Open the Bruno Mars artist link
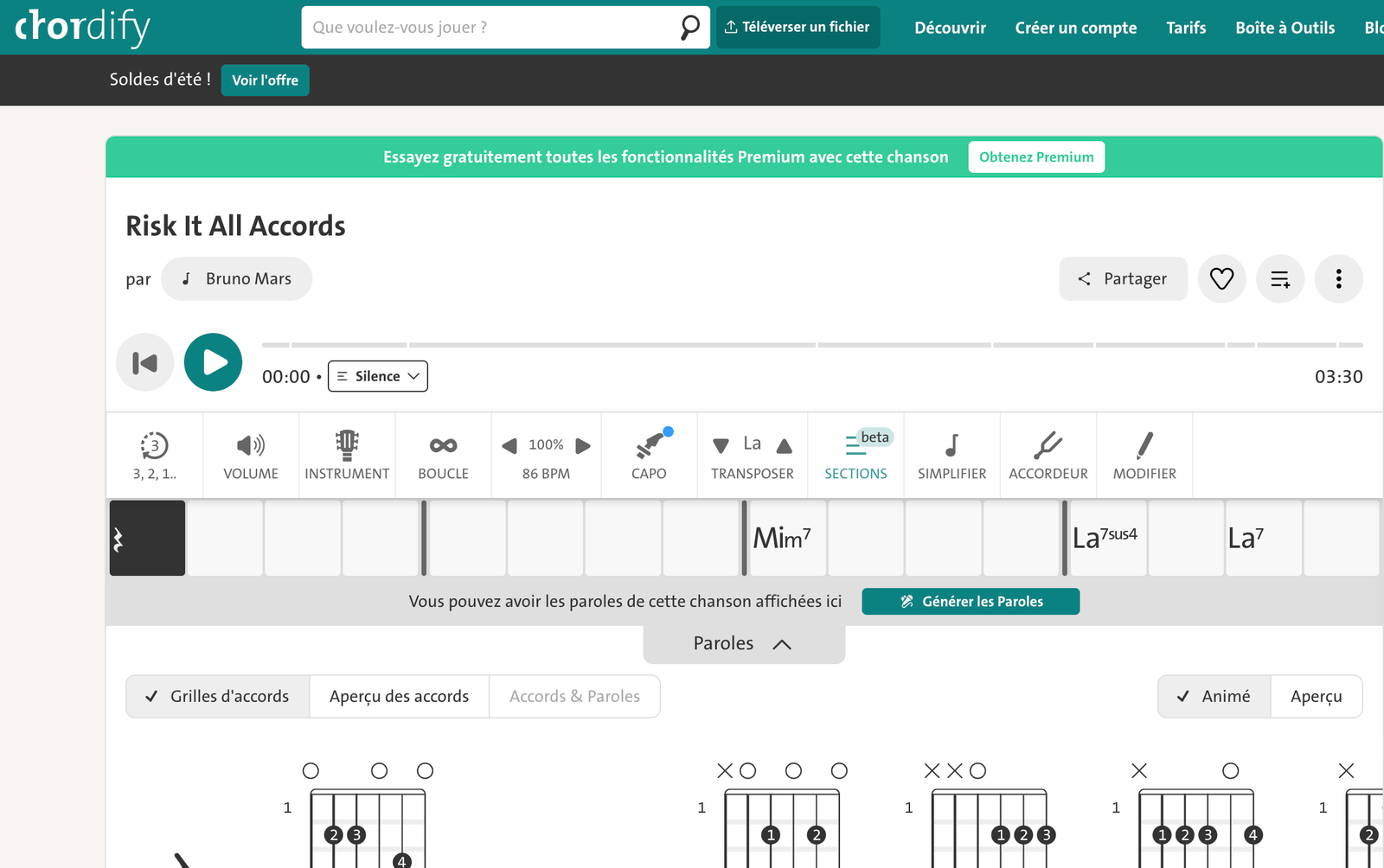The width and height of the screenshot is (1384, 868). coord(236,279)
